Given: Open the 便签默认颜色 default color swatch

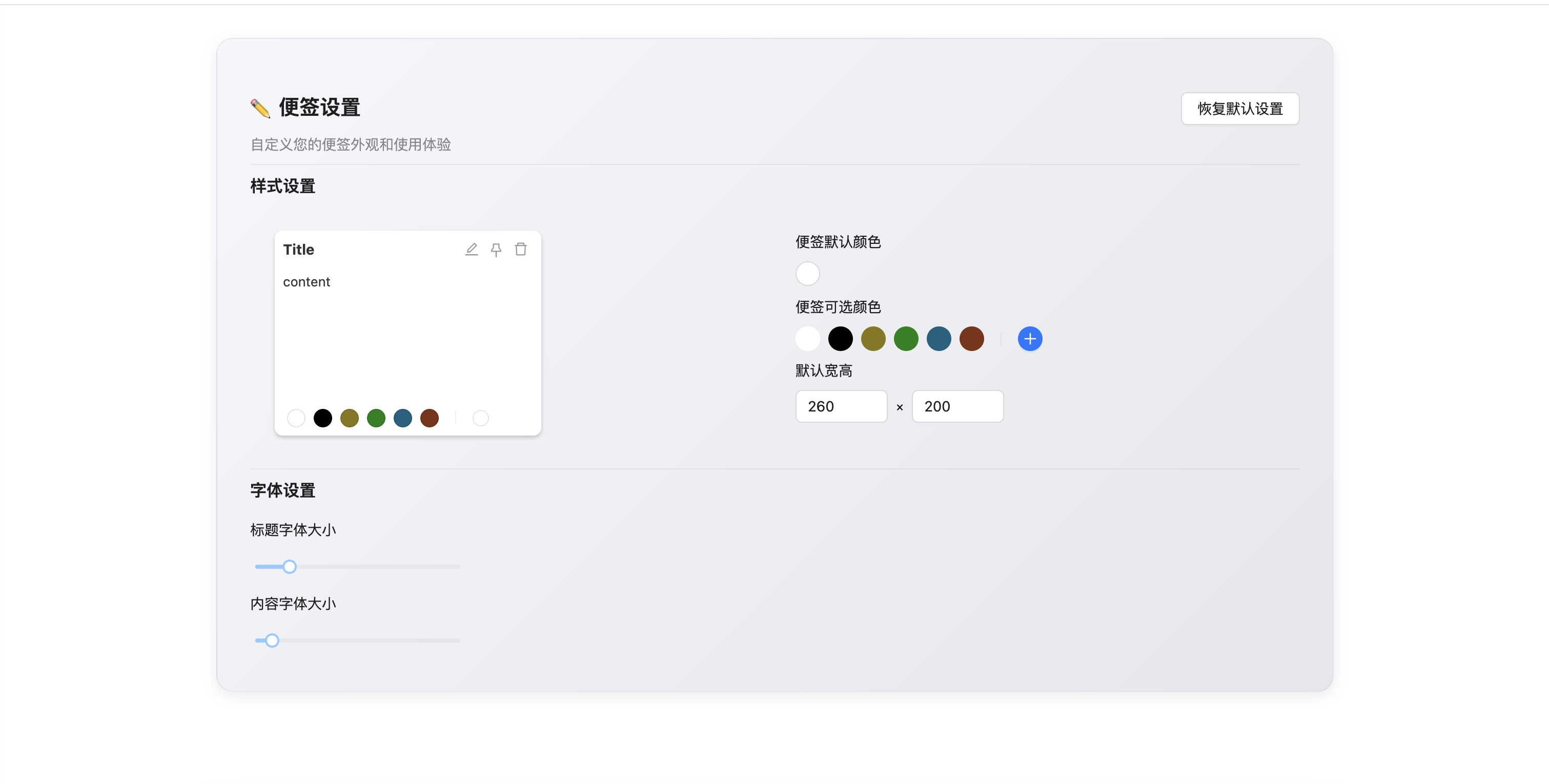Looking at the screenshot, I should click(808, 274).
